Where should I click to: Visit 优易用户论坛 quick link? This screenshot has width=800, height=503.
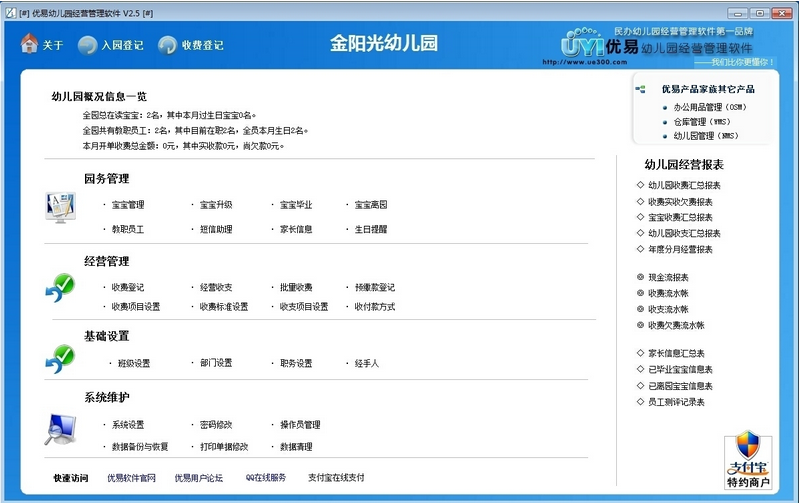pyautogui.click(x=199, y=478)
